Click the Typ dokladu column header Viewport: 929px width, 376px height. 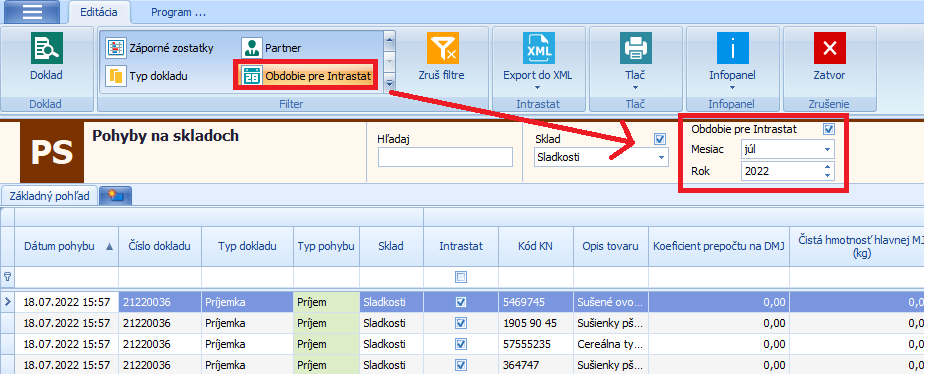[247, 246]
